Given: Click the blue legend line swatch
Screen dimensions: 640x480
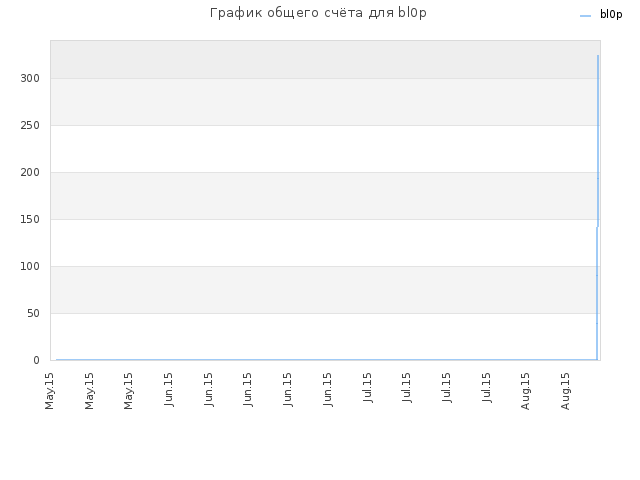Looking at the screenshot, I should [585, 16].
